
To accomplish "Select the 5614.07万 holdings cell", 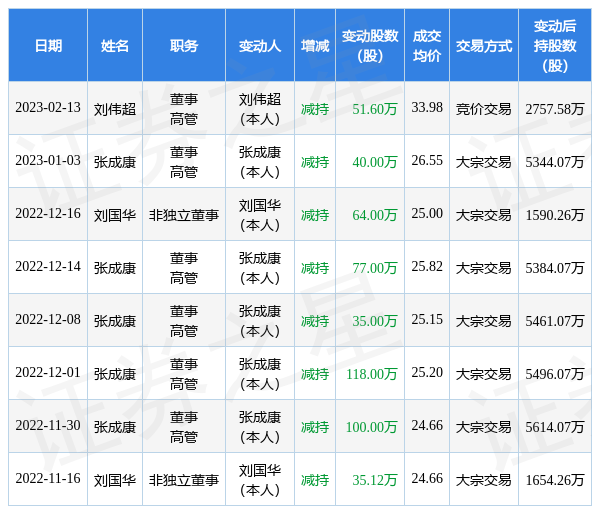I will coord(555,427).
